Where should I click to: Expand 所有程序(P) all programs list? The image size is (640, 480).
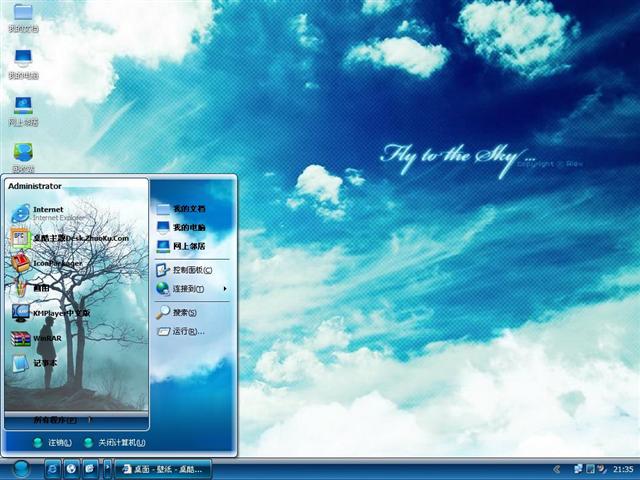pyautogui.click(x=61, y=420)
